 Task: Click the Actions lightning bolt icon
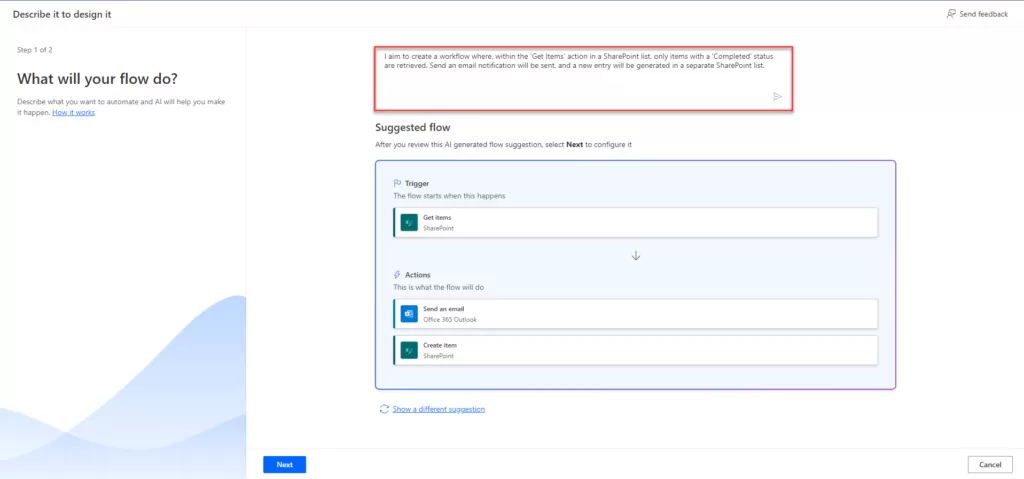click(397, 274)
